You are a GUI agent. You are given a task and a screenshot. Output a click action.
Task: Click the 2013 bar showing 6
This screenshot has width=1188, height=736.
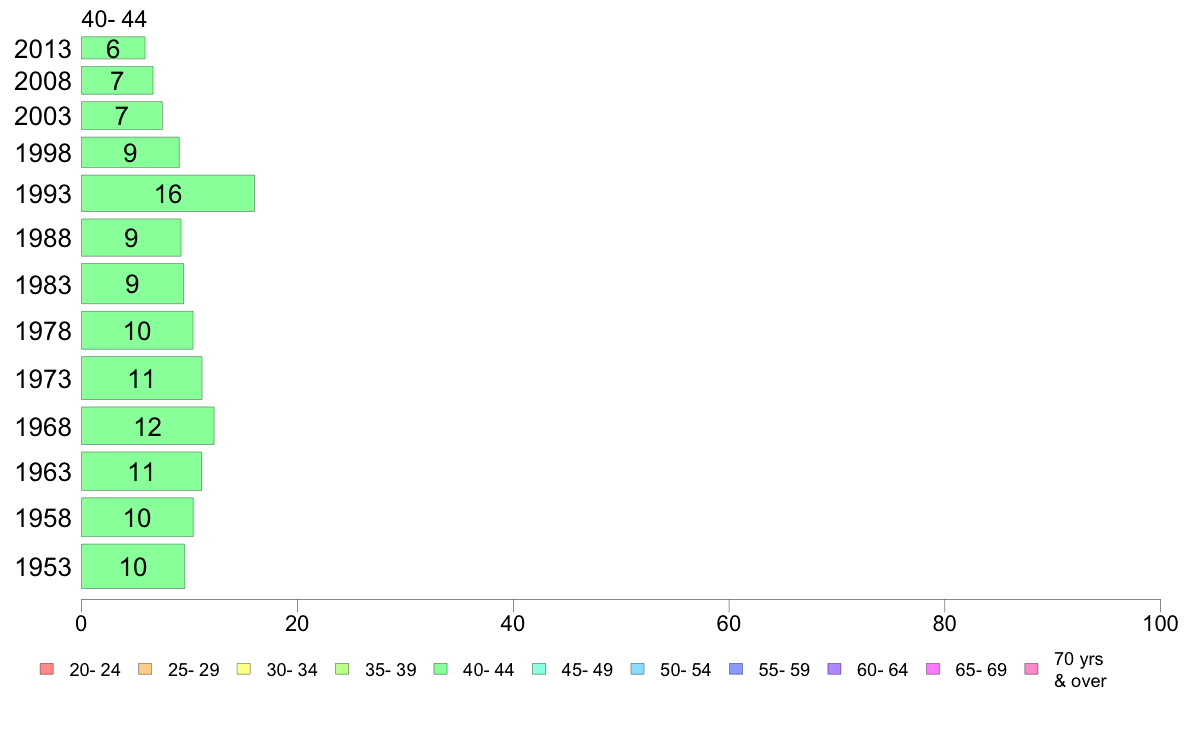(113, 48)
